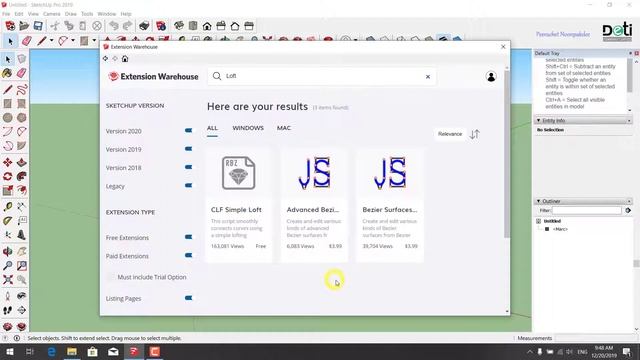Viewport: 640px width, 360px height.
Task: Select the Circle tool in left toolset
Action: [x=7, y=118]
